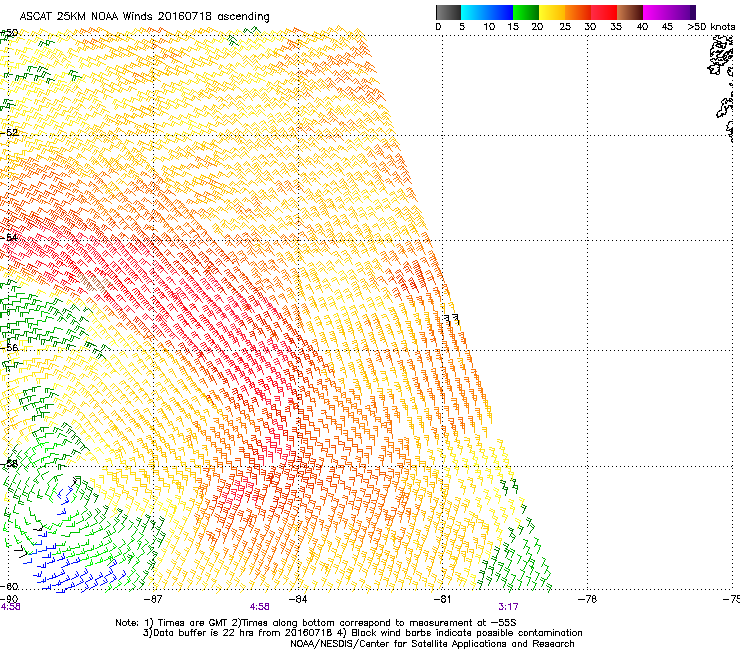Click the latitude label '-60'
The height and width of the screenshot is (650, 740).
tap(9, 586)
